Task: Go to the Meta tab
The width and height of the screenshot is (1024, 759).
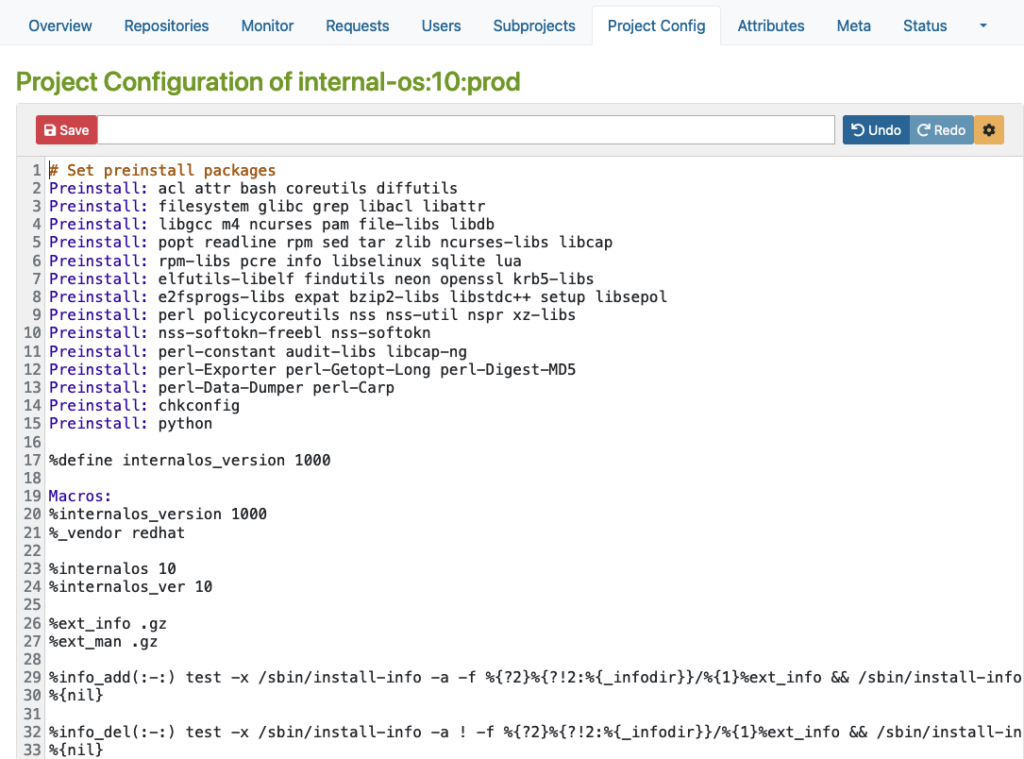Action: (x=854, y=26)
